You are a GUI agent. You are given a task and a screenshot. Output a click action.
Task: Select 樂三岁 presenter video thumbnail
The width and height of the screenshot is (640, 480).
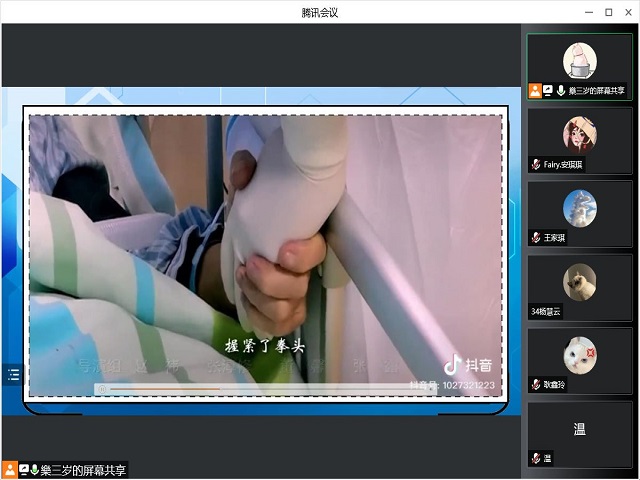point(580,60)
